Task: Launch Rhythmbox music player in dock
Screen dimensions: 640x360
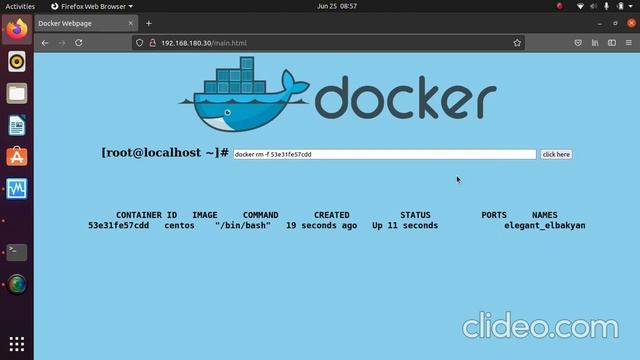Action: click(17, 62)
